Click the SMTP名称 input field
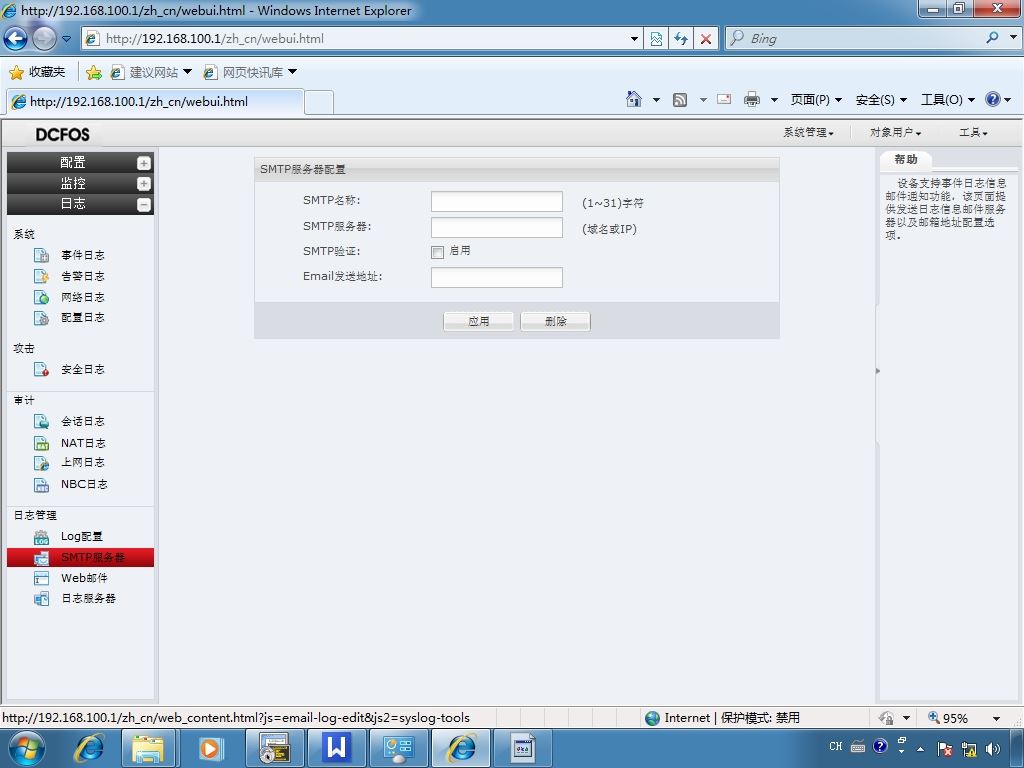Screen dimensions: 1024x768 tap(496, 202)
